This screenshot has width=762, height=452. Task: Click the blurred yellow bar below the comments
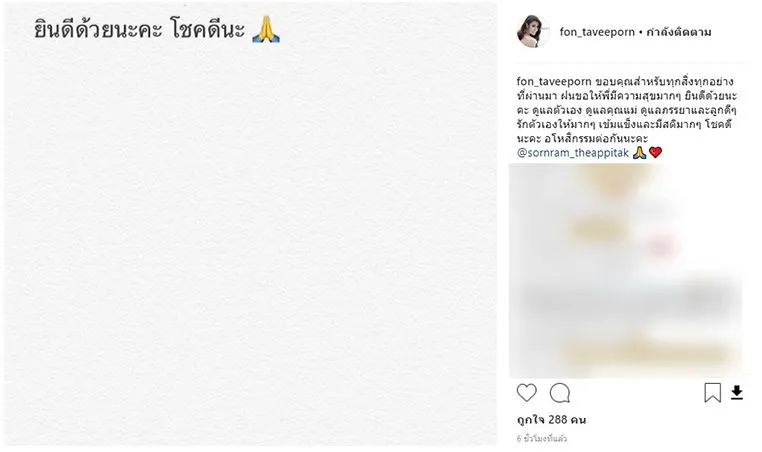tap(646, 354)
